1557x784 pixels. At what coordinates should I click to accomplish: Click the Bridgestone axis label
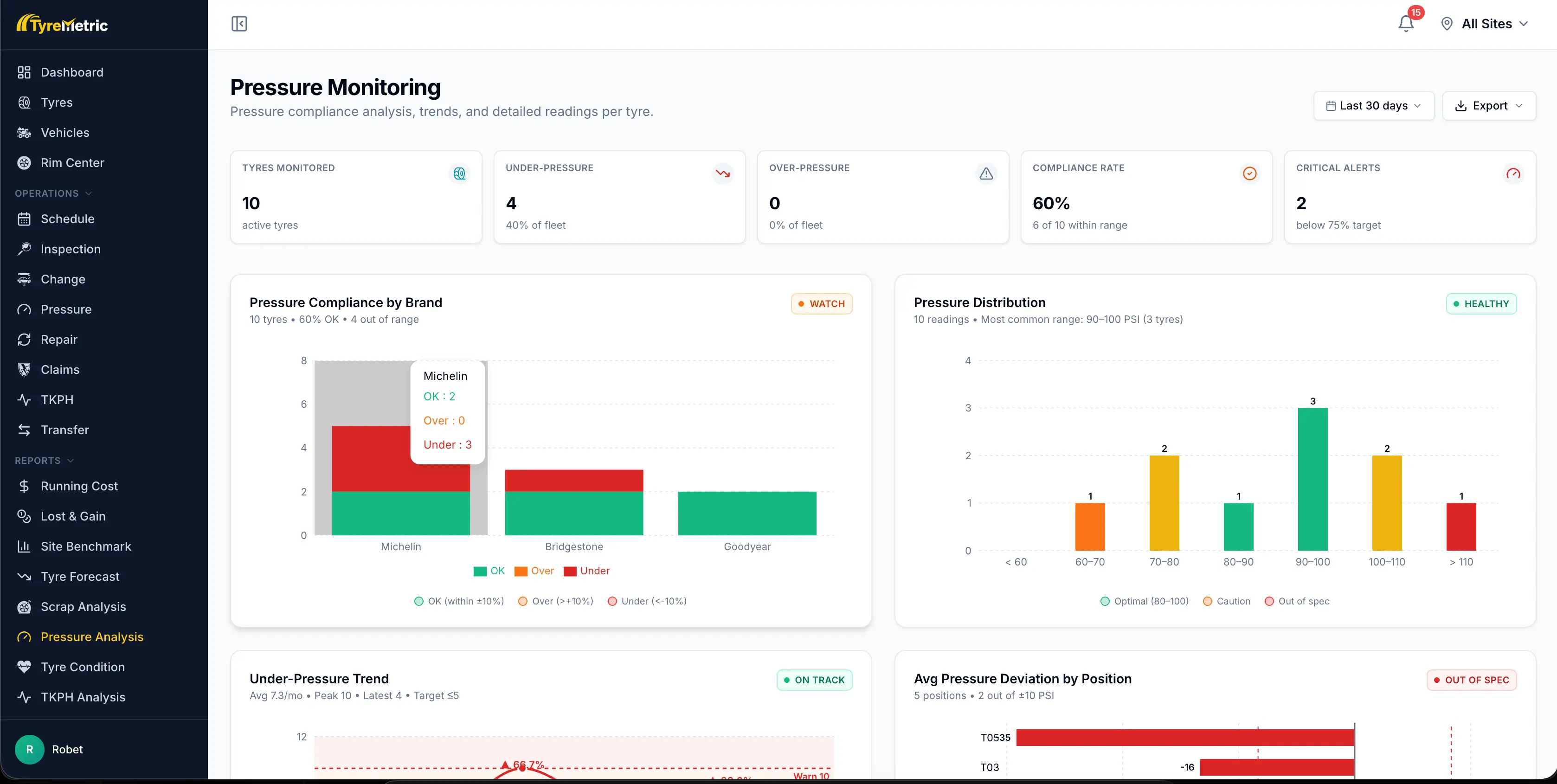click(x=573, y=546)
